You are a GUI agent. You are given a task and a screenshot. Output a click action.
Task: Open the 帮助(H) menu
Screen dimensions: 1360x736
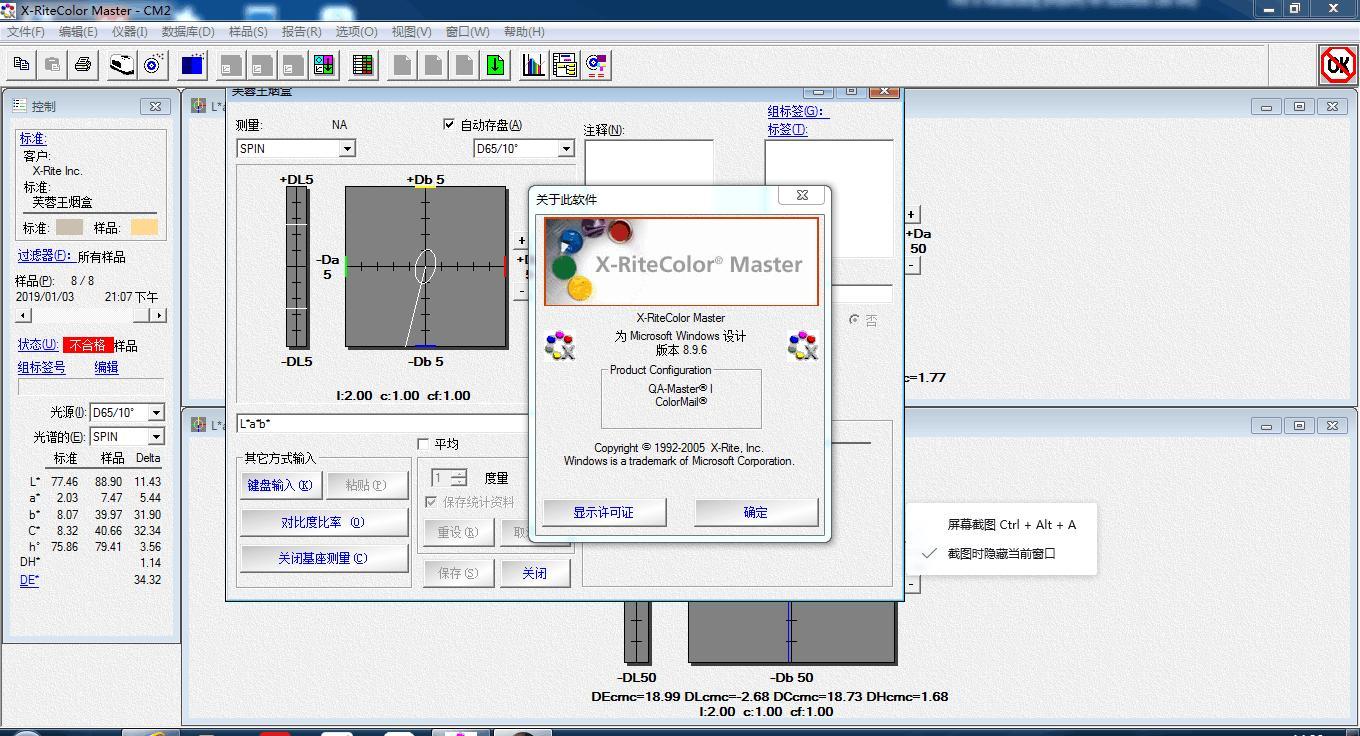524,32
